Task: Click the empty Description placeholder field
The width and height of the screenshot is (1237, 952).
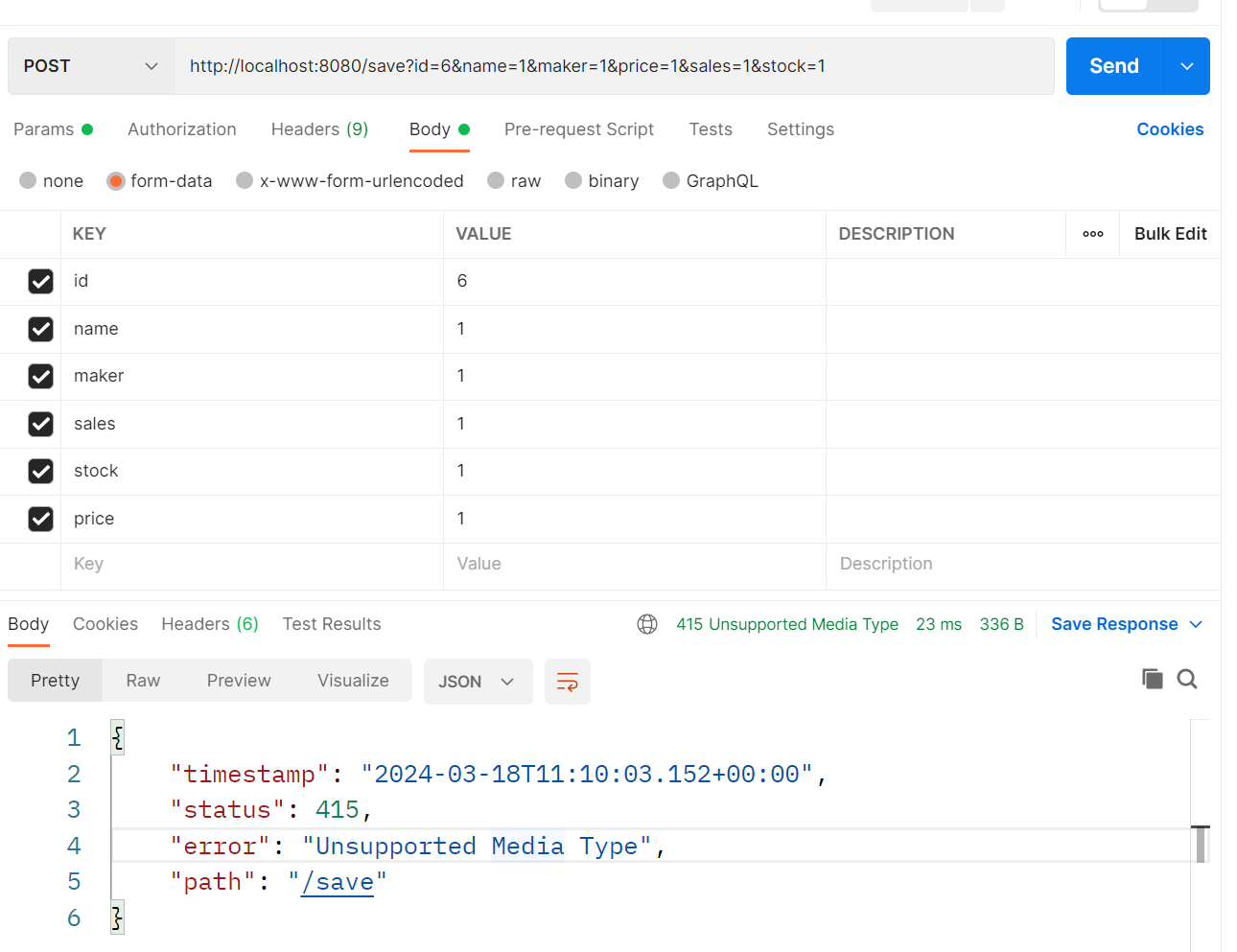Action: (x=1023, y=564)
